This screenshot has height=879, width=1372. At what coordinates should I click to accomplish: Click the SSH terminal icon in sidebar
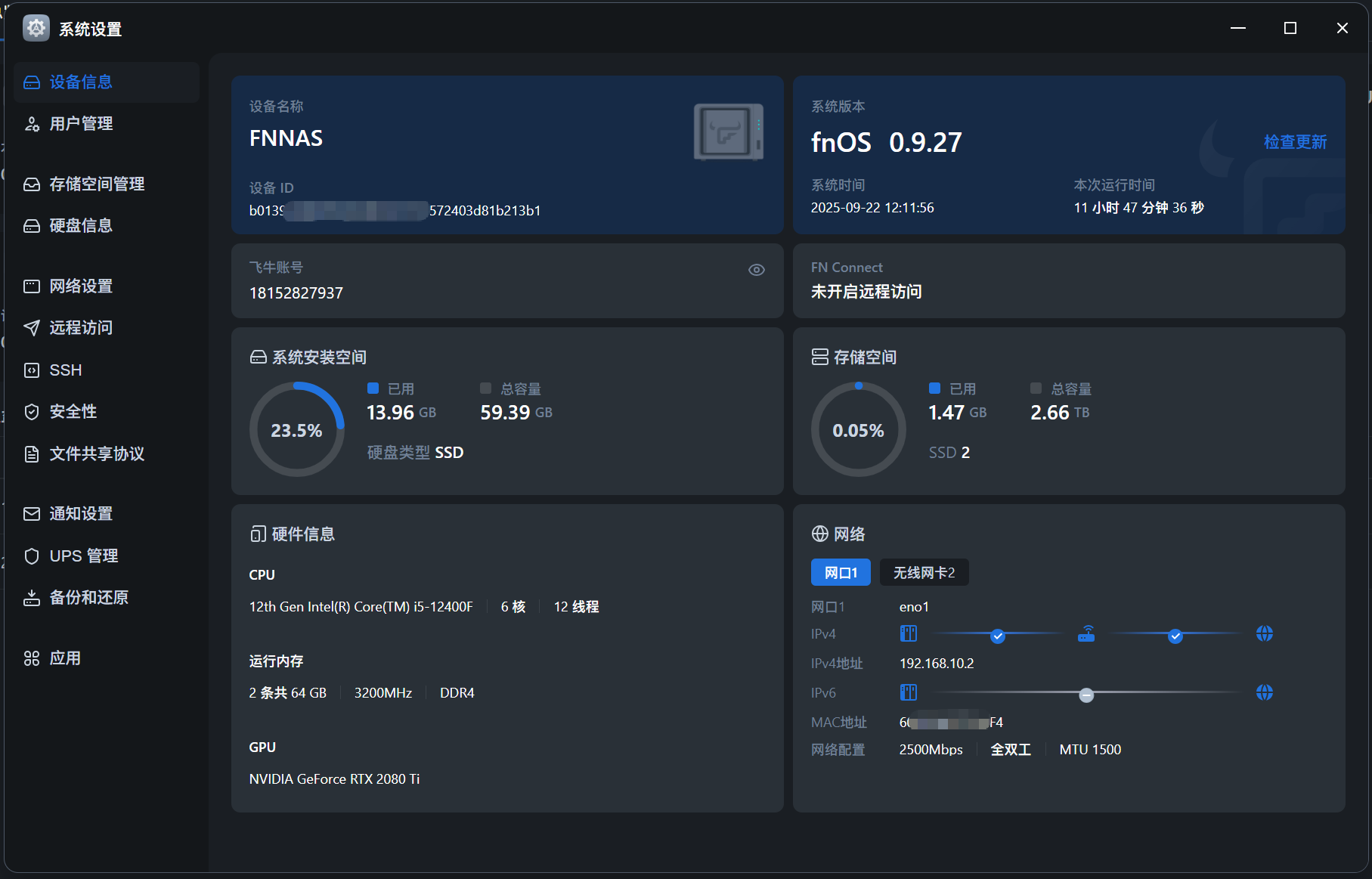click(32, 370)
